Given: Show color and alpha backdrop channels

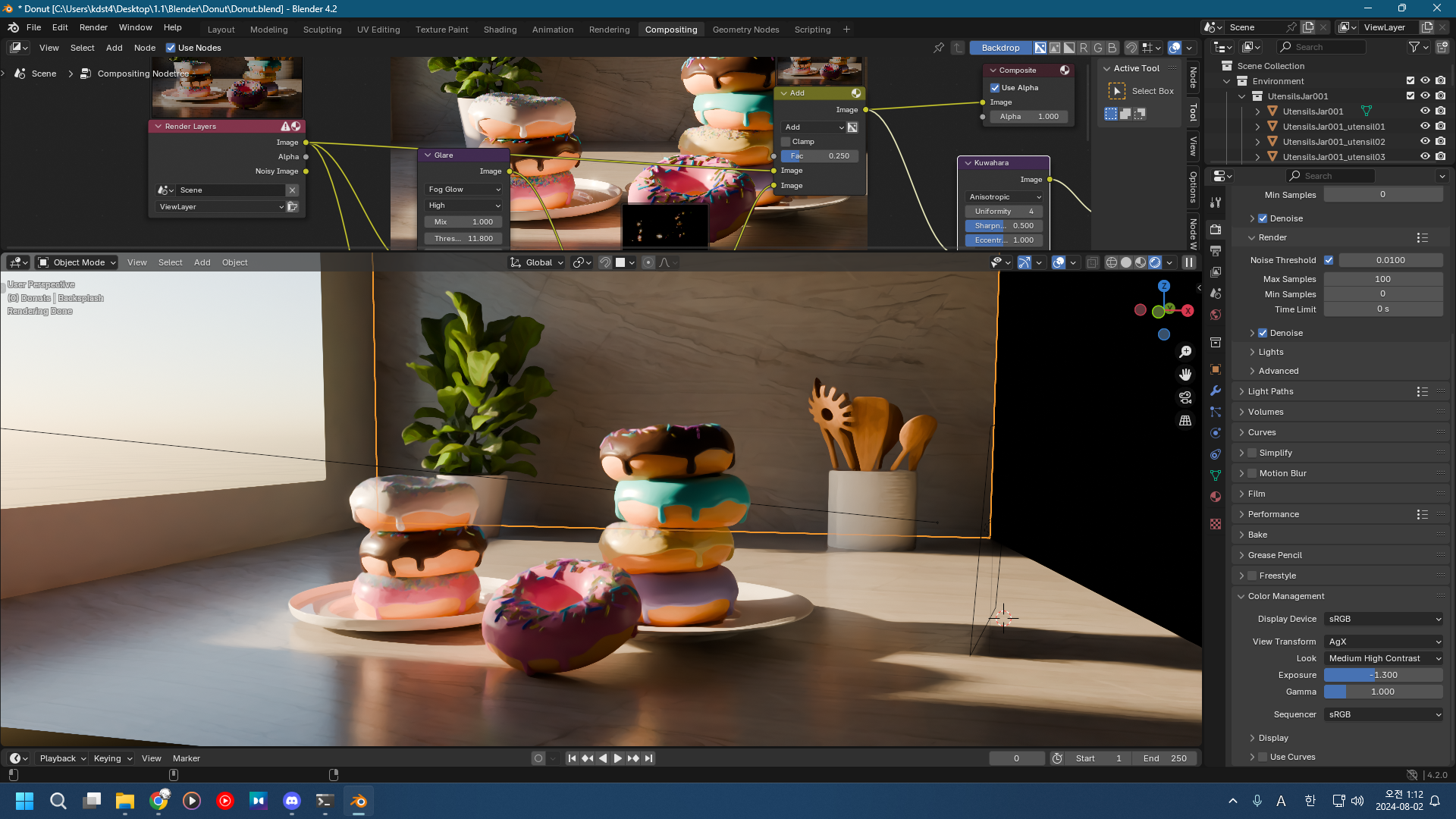Looking at the screenshot, I should point(1040,48).
